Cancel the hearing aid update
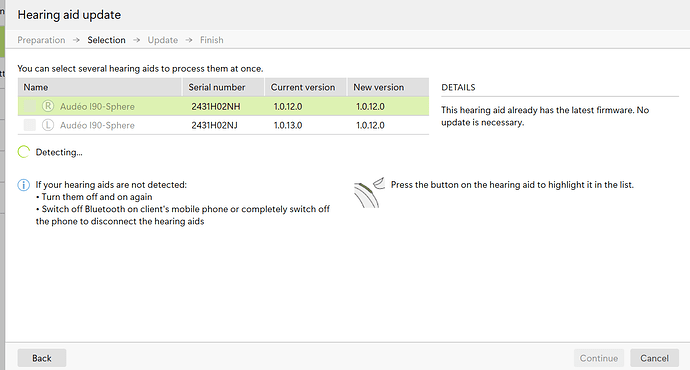The height and width of the screenshot is (370, 690). (654, 358)
